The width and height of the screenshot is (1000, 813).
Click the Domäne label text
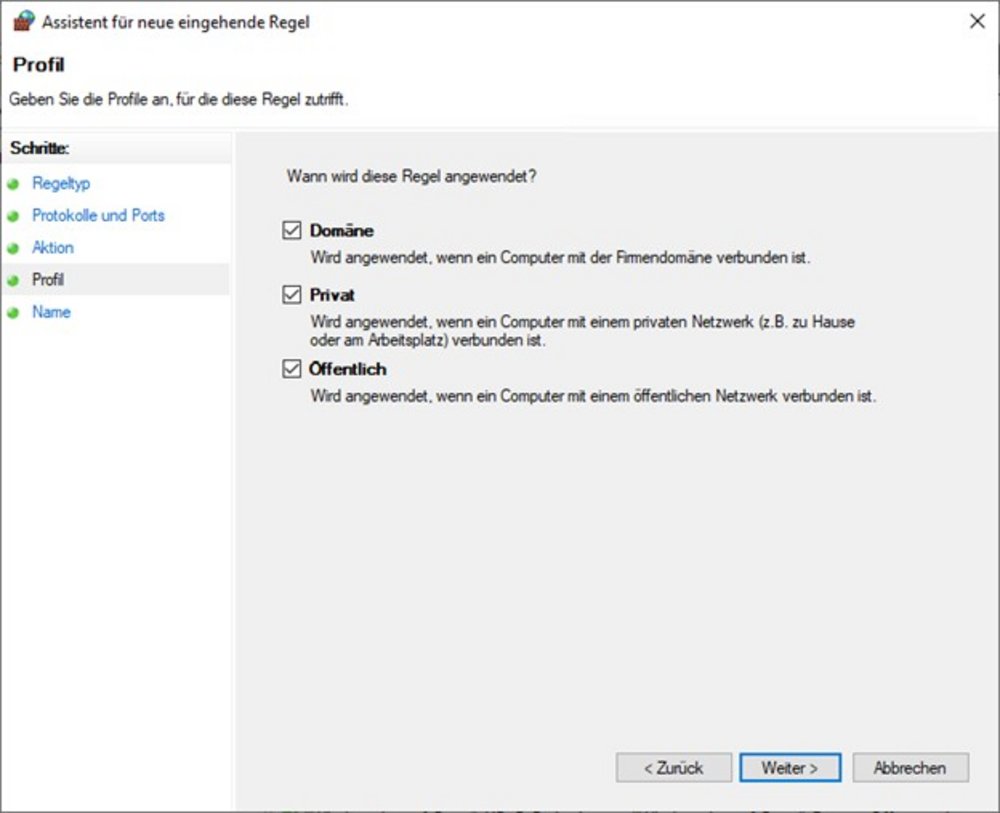tap(342, 230)
